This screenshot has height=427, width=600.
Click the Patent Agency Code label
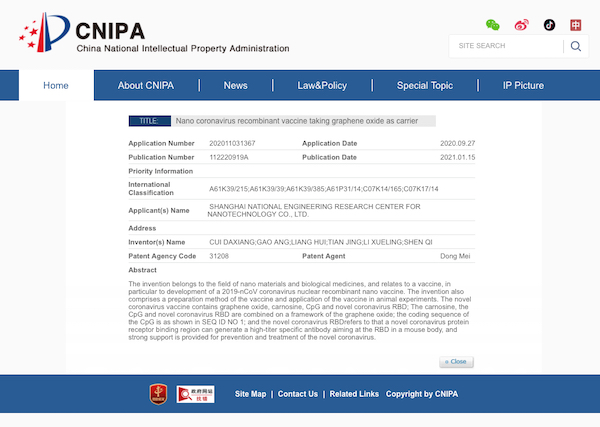coord(162,256)
